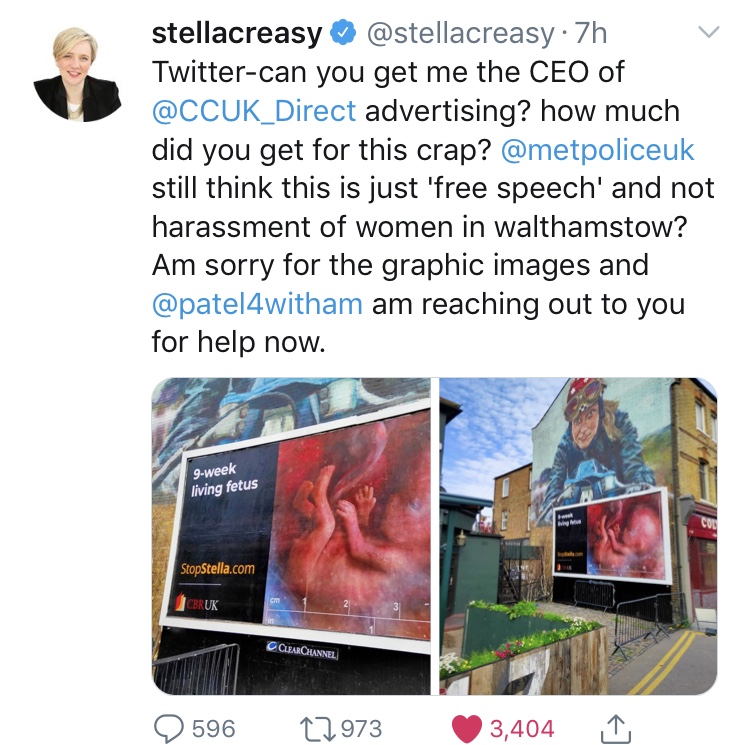Click the Clear Channel logo in photo

click(x=302, y=650)
